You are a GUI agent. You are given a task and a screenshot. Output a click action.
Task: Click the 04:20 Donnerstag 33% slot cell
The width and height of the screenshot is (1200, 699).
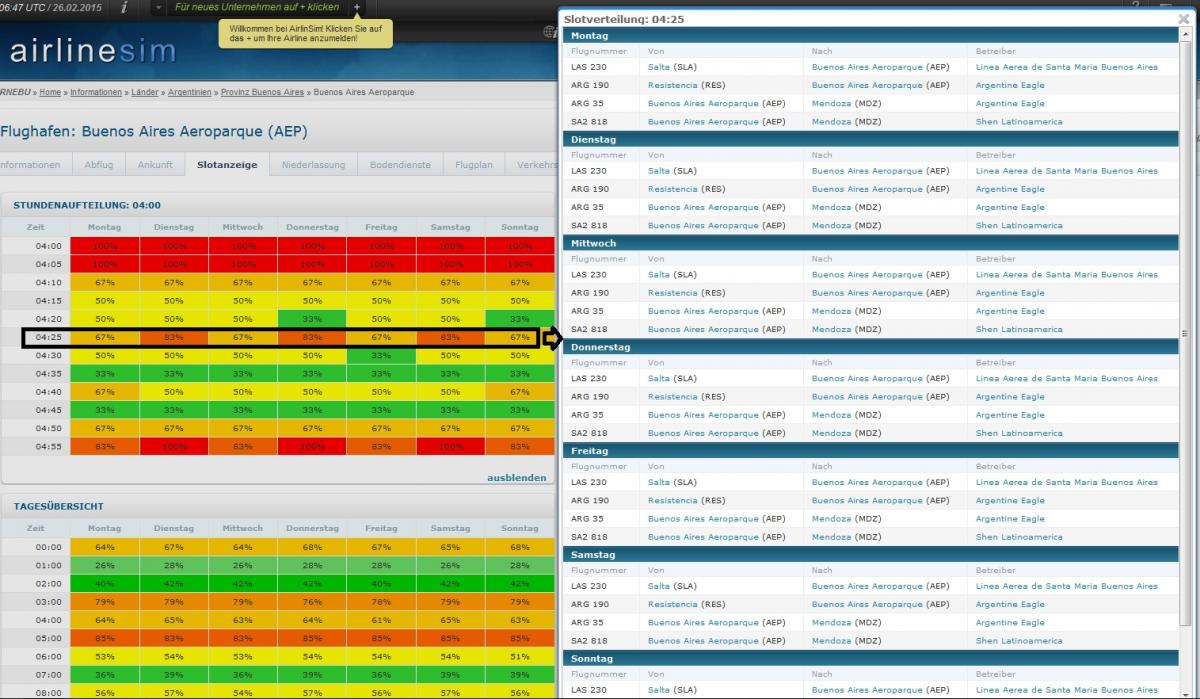312,318
